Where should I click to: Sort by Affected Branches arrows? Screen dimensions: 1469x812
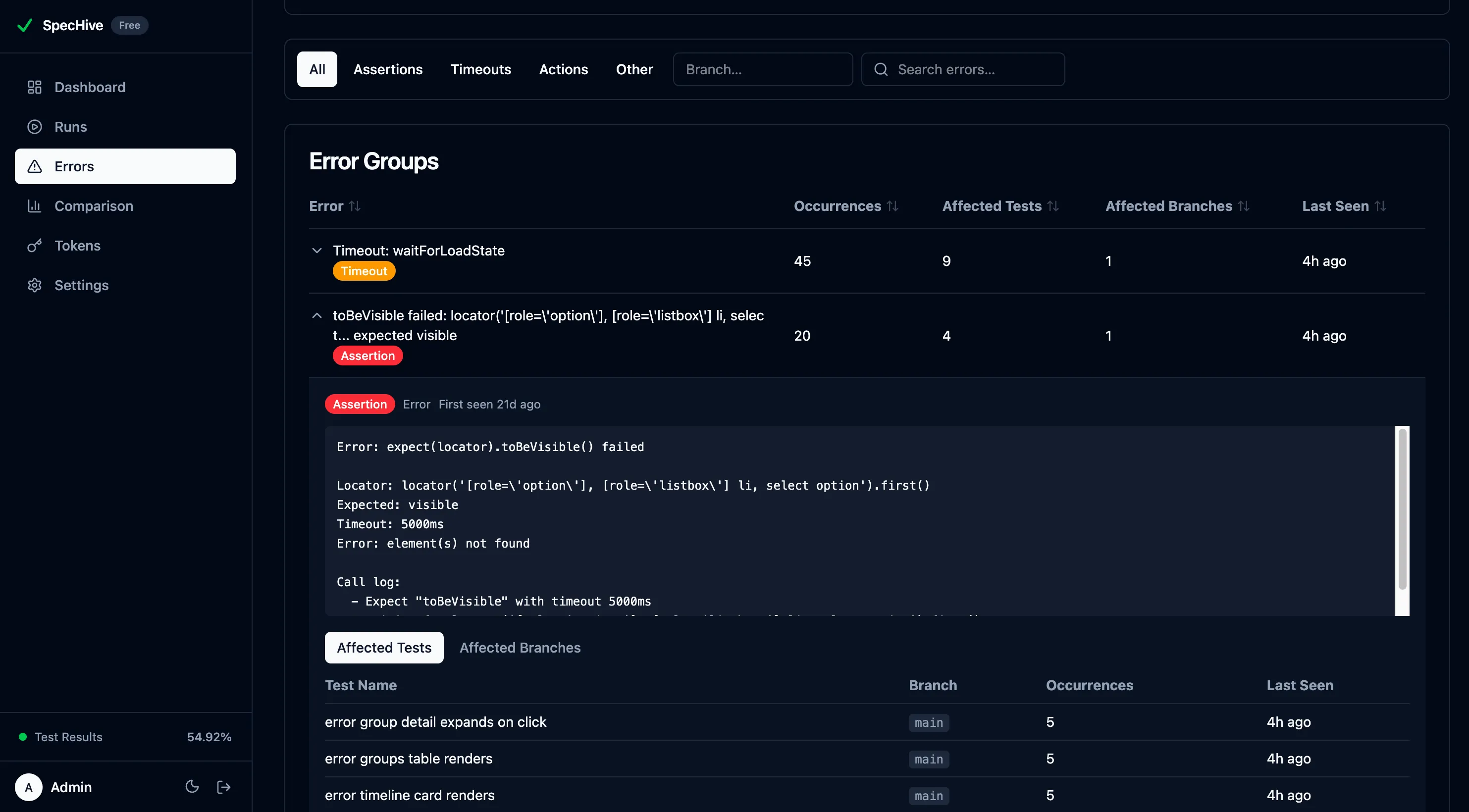coord(1244,206)
